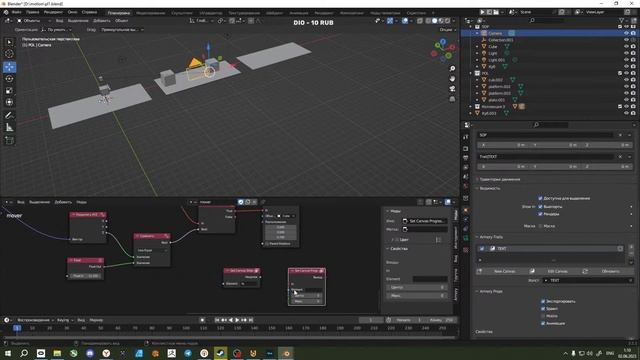Jump to timeline end frame button

tap(251, 320)
